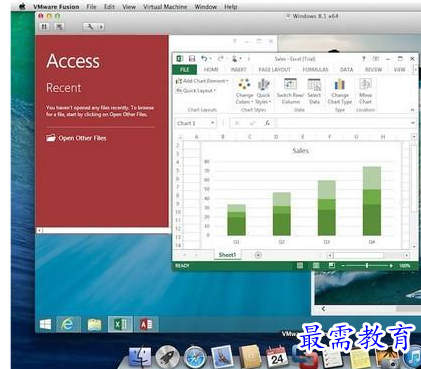The width and height of the screenshot is (421, 369).
Task: Switch to the PAGE LAYOUT ribbon tab
Action: click(274, 69)
